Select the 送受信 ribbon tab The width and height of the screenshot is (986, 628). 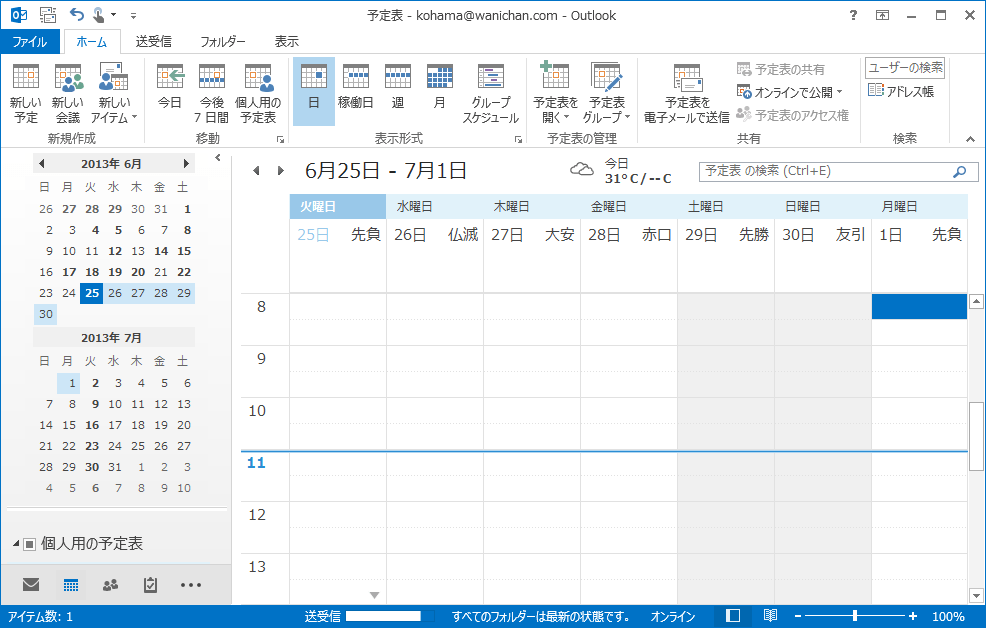coord(153,41)
